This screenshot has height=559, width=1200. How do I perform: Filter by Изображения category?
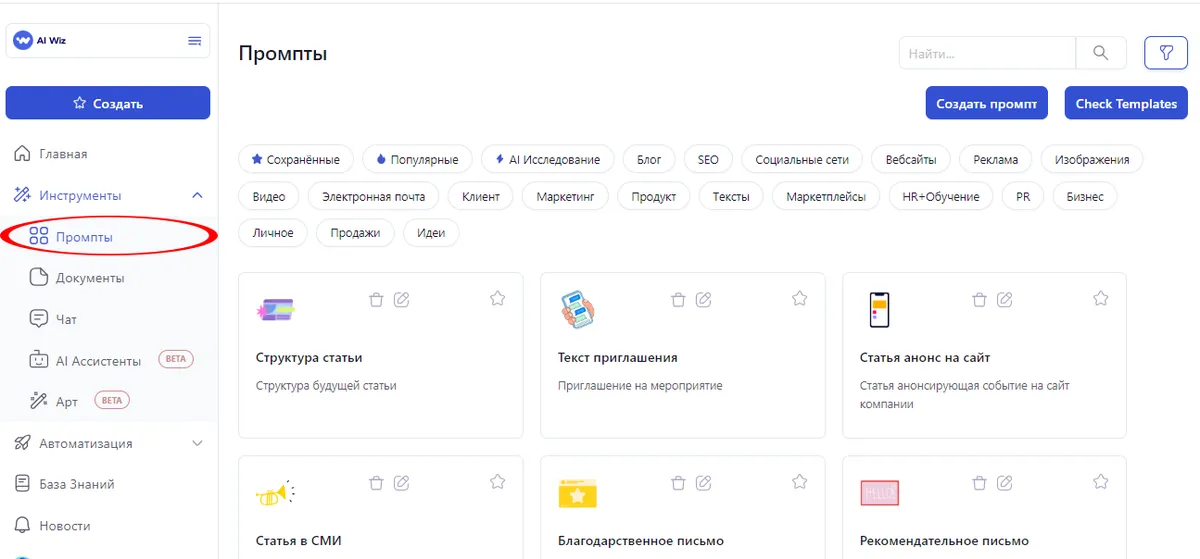(x=1092, y=159)
